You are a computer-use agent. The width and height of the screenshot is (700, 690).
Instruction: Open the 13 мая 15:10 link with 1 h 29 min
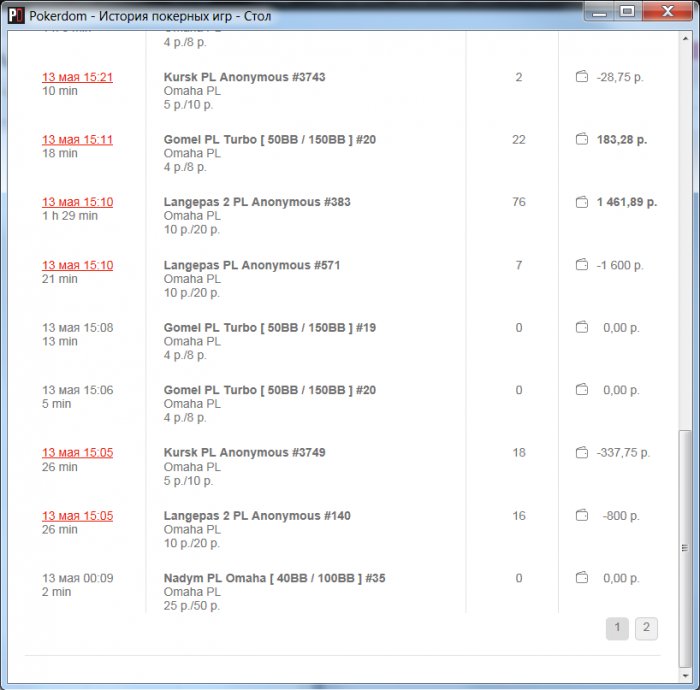point(78,202)
